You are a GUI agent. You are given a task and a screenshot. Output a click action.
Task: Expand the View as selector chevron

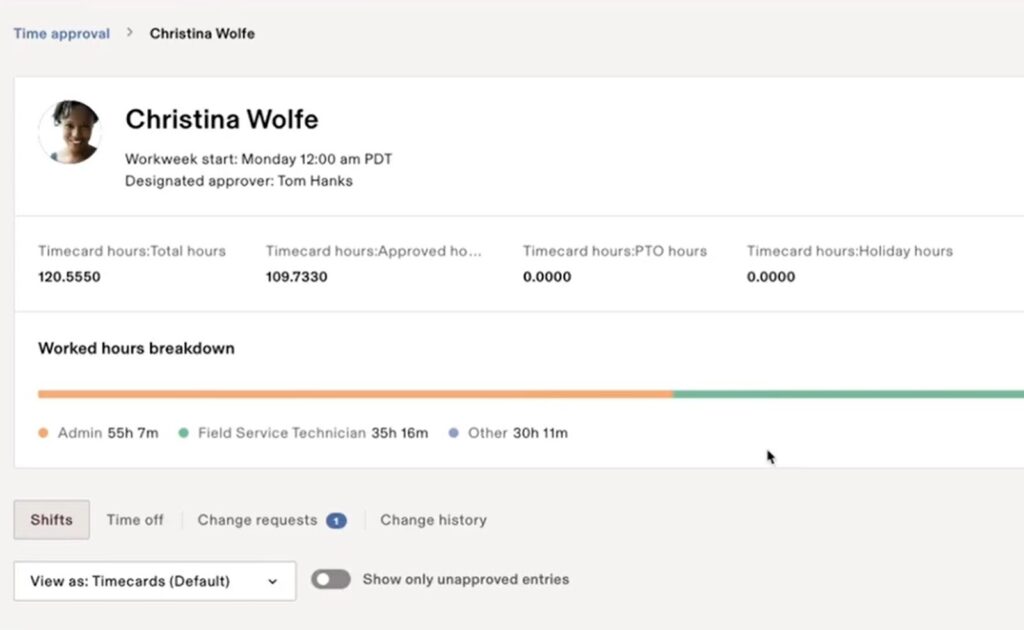coord(274,581)
